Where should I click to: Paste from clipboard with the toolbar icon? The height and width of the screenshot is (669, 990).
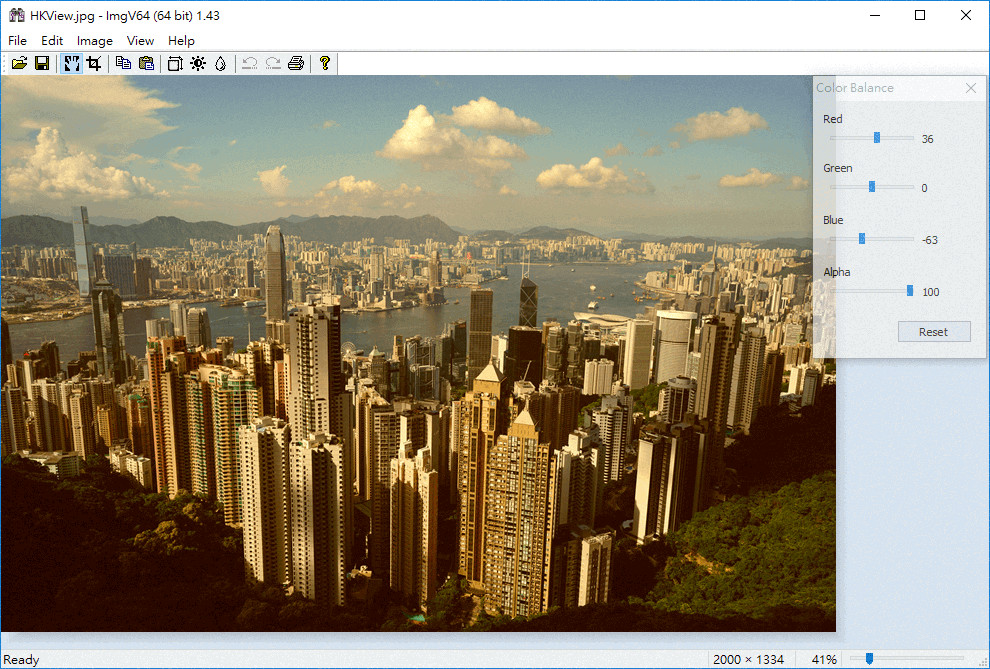pos(146,63)
